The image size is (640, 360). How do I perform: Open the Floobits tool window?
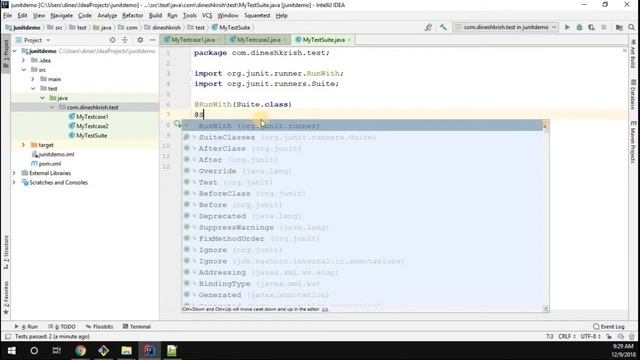(x=99, y=327)
